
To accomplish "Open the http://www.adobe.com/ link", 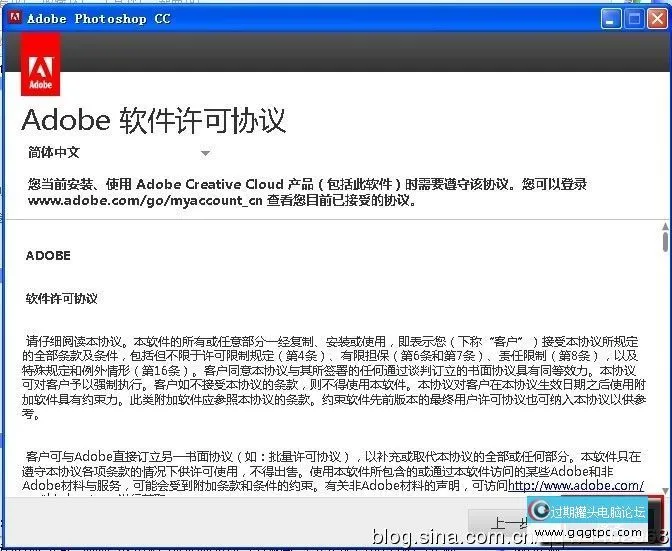I will click(575, 487).
